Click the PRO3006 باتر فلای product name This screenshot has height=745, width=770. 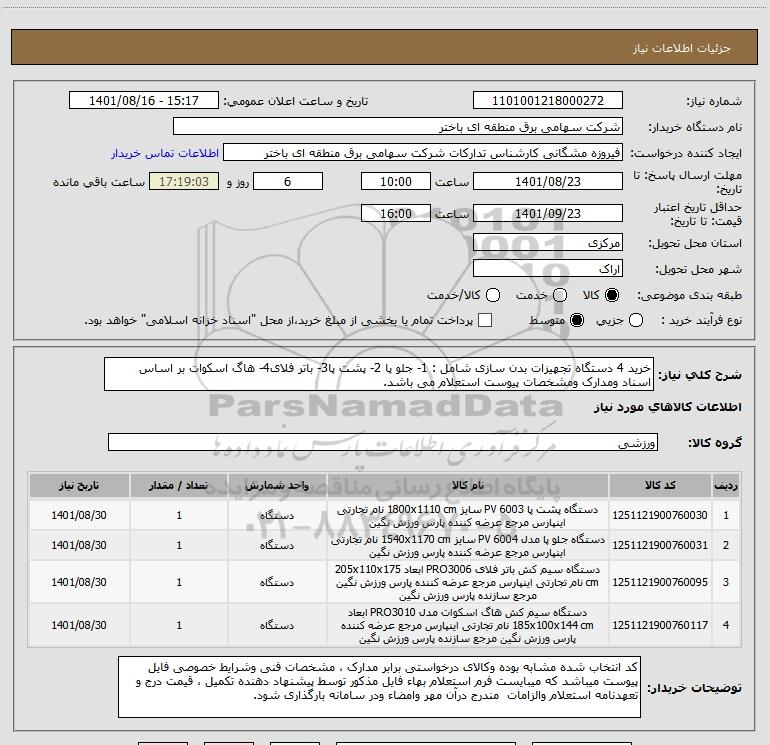[468, 582]
